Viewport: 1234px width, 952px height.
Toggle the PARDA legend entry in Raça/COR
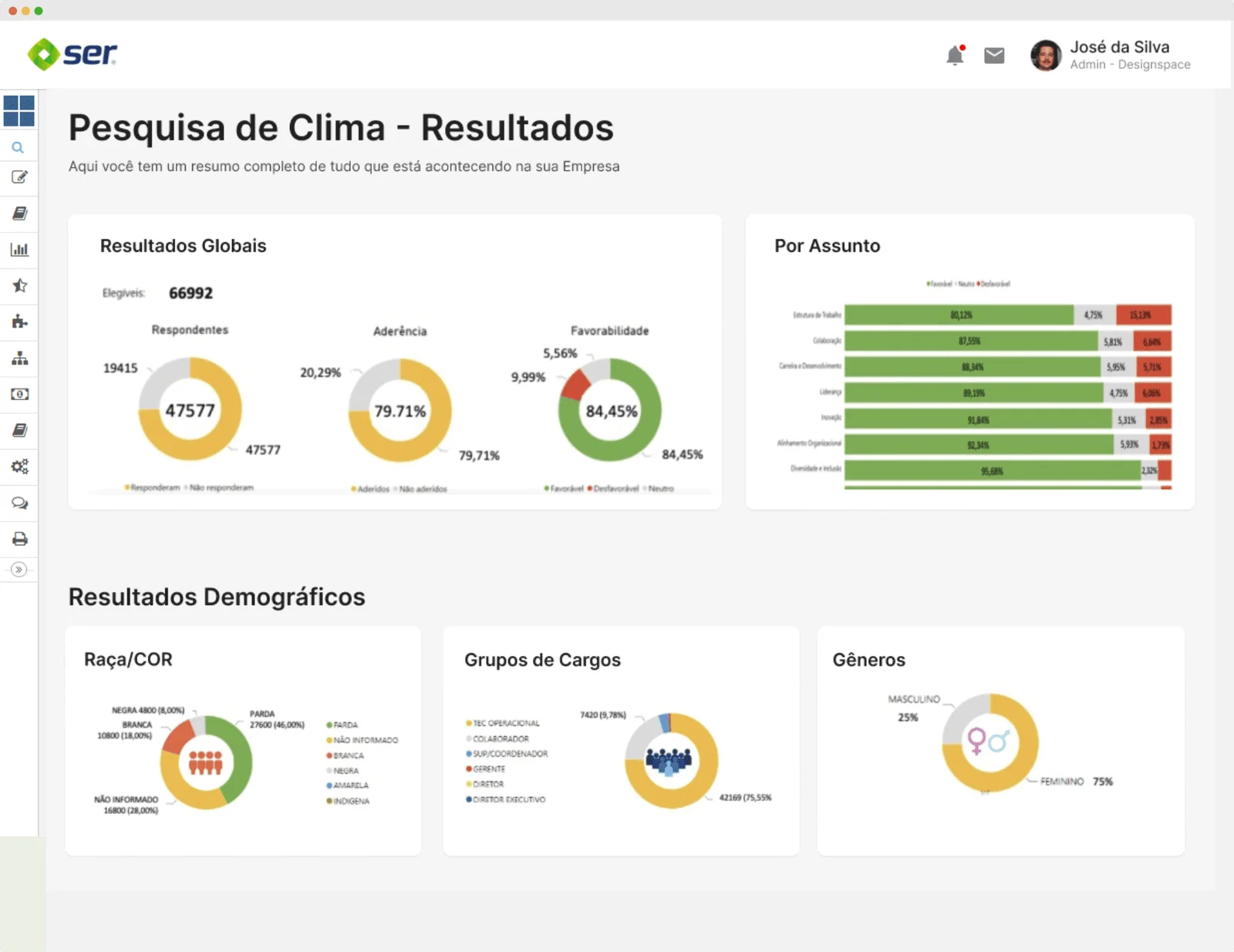[345, 725]
